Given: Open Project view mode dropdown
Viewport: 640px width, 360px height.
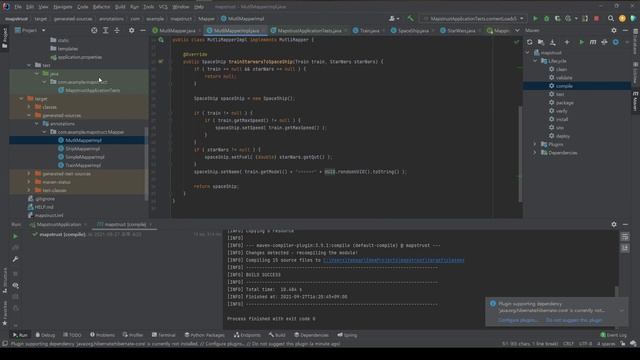Looking at the screenshot, I should point(31,30).
